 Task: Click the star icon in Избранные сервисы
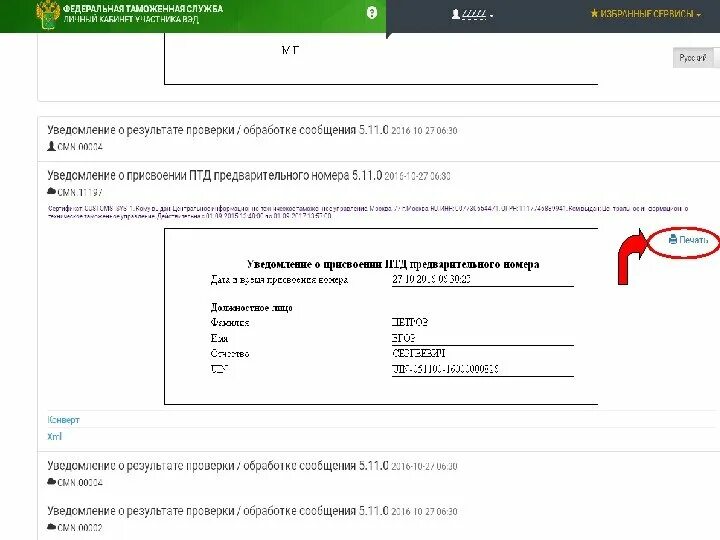click(x=594, y=14)
